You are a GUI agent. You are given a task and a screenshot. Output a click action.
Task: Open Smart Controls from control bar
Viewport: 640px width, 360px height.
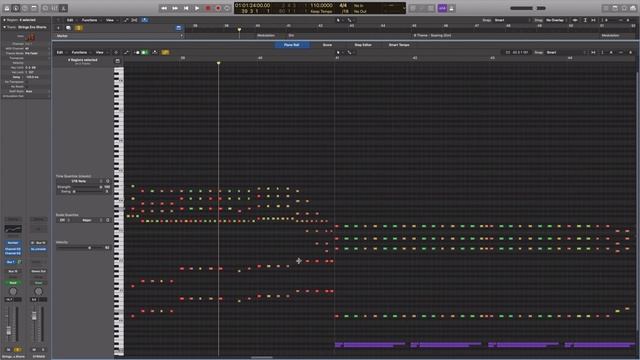45,8
